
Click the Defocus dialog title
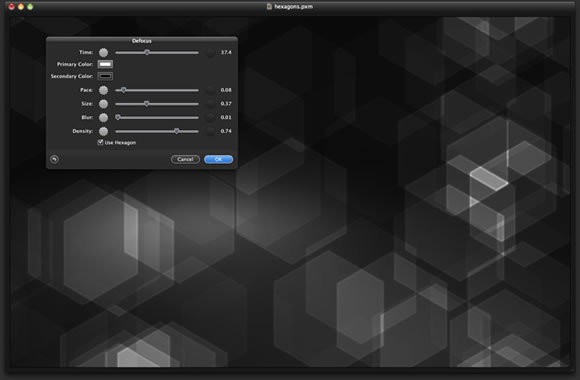[x=142, y=41]
